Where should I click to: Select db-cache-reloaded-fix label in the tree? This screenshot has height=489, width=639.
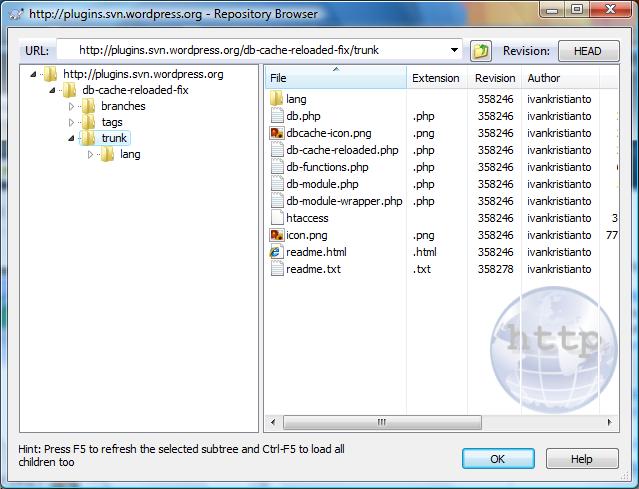(x=135, y=90)
